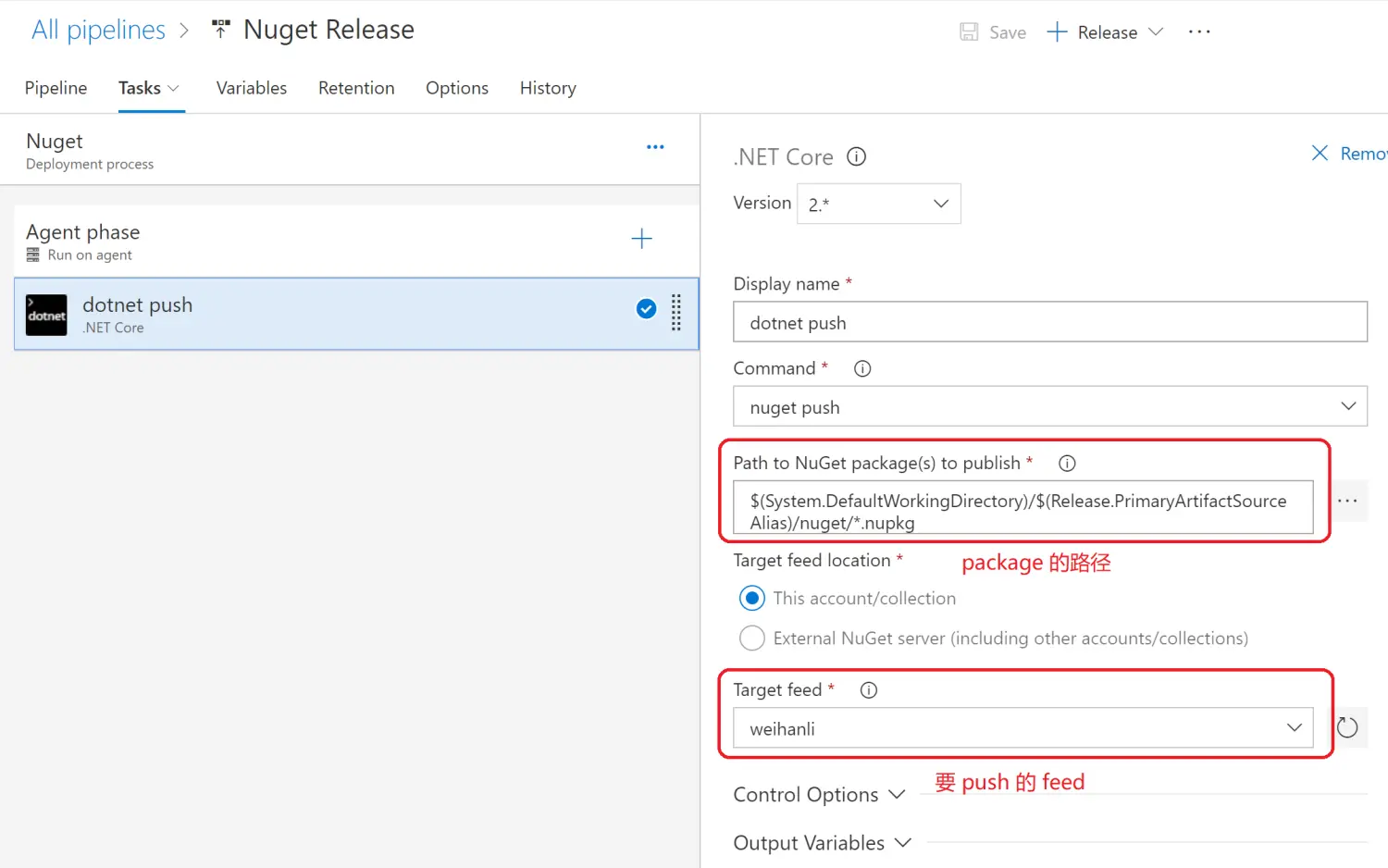
Task: Open the Command nuget push dropdown
Action: 1050,406
